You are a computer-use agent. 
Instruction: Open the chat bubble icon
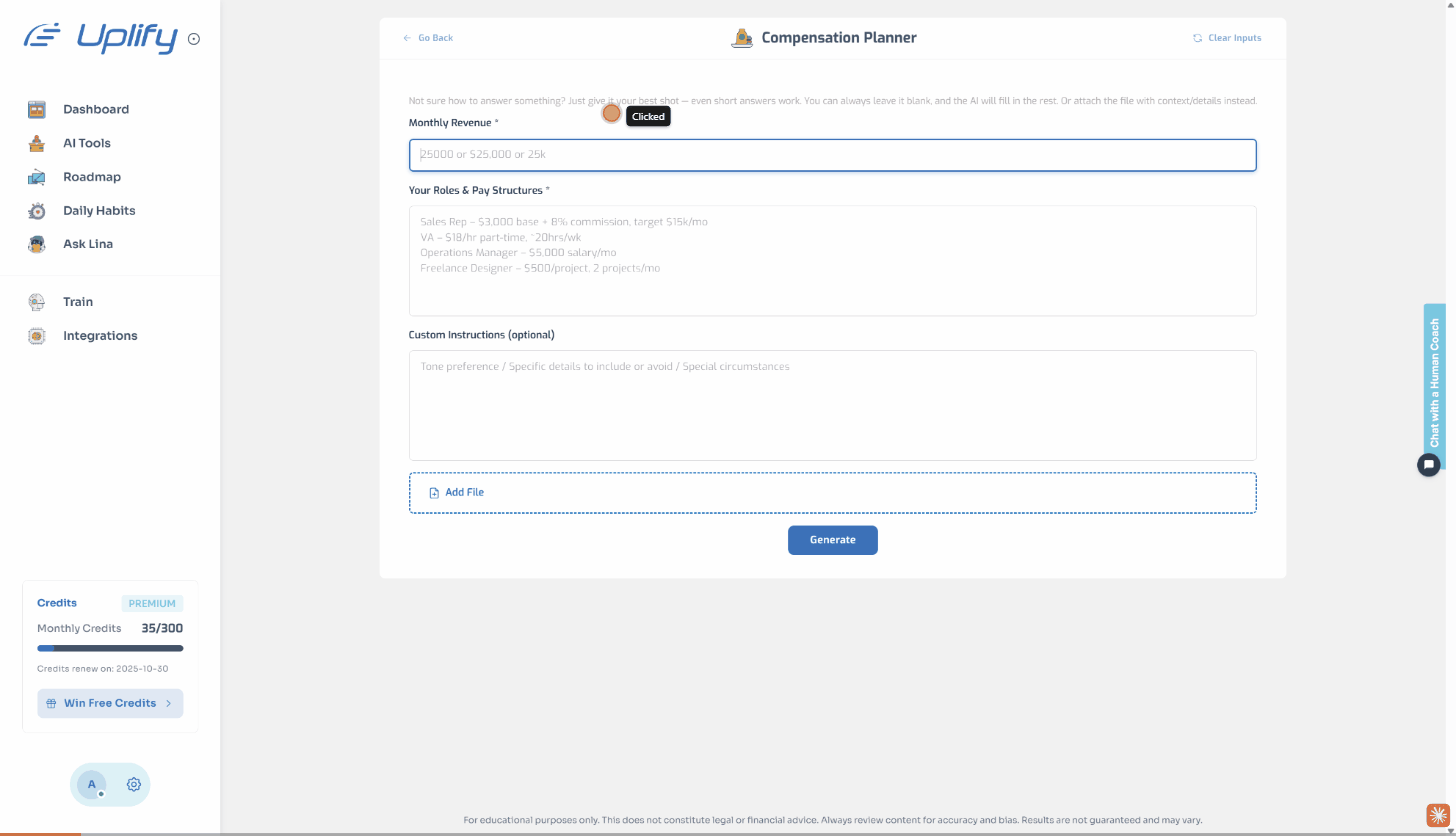click(x=1429, y=464)
